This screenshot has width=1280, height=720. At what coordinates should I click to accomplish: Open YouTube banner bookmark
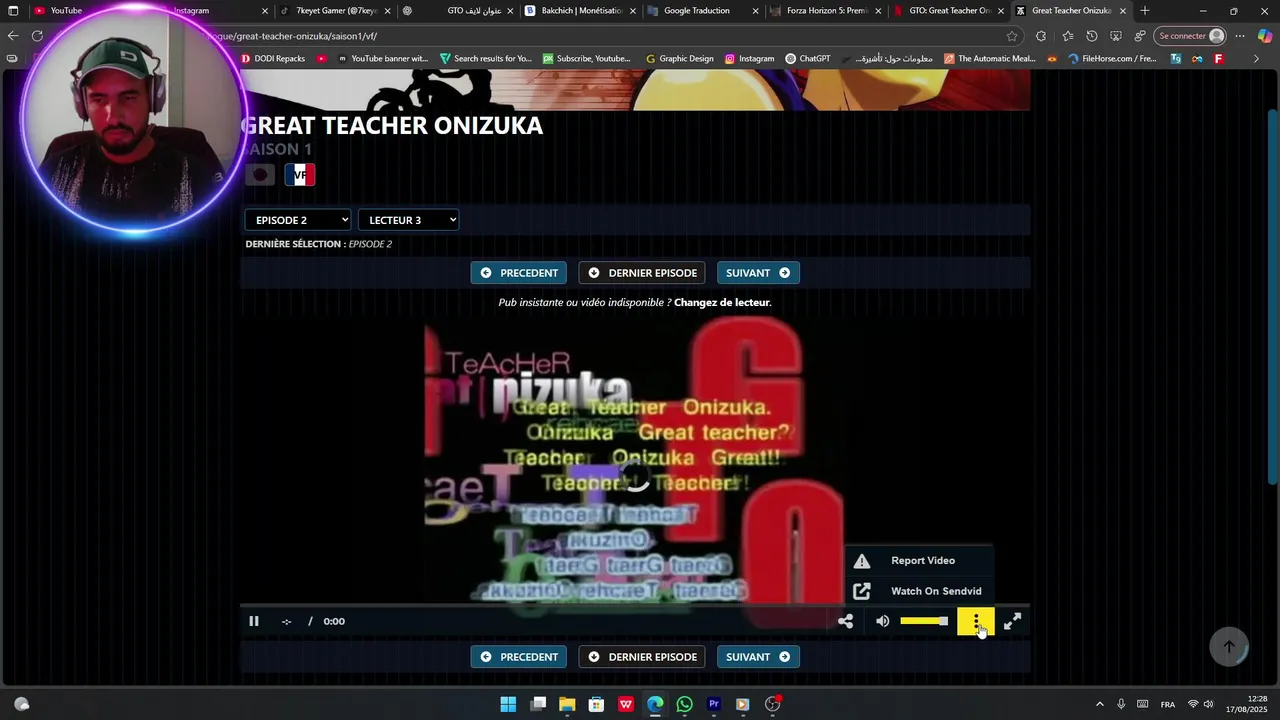click(x=382, y=59)
